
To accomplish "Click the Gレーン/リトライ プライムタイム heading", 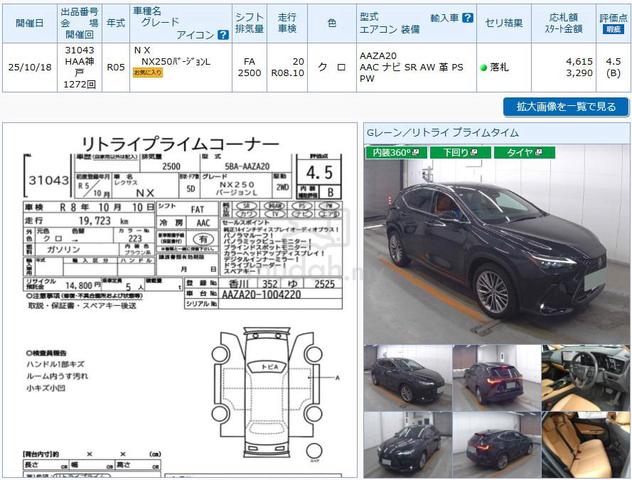I will (443, 133).
